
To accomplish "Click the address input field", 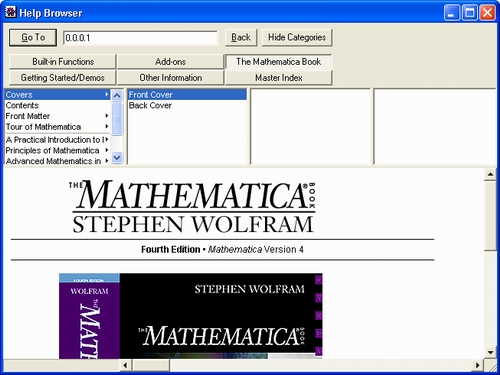I will pos(140,38).
